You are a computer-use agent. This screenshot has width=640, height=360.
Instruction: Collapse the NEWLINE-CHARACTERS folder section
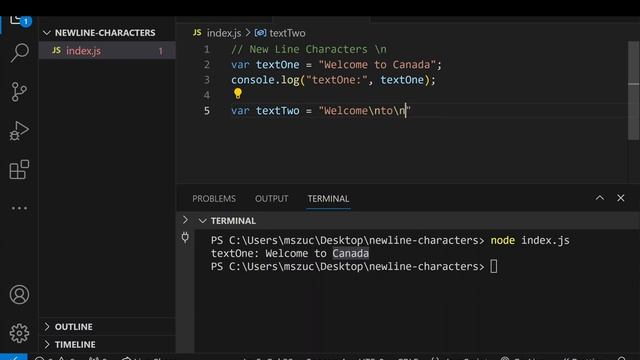(47, 33)
